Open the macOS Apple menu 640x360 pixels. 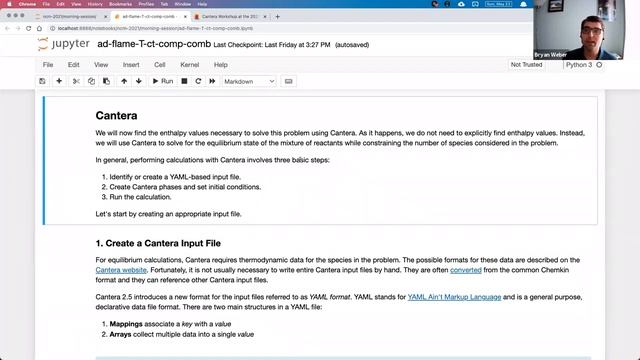click(9, 4)
